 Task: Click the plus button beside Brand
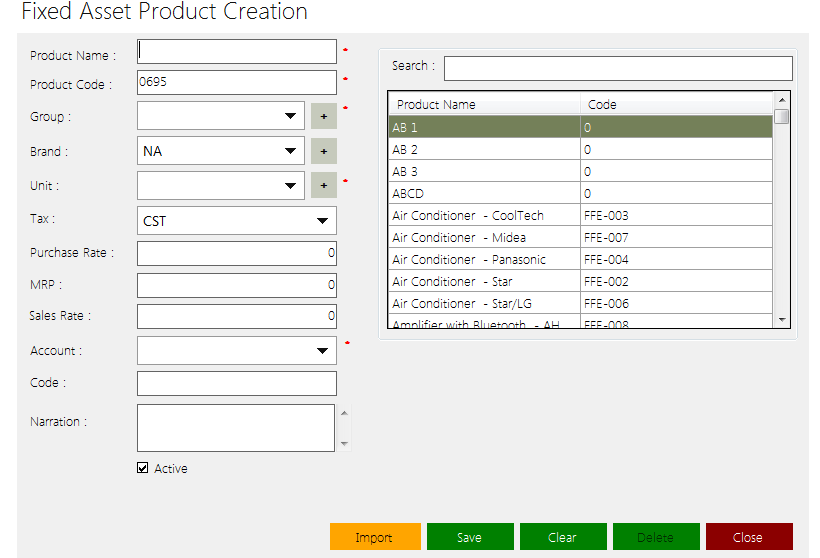point(323,151)
